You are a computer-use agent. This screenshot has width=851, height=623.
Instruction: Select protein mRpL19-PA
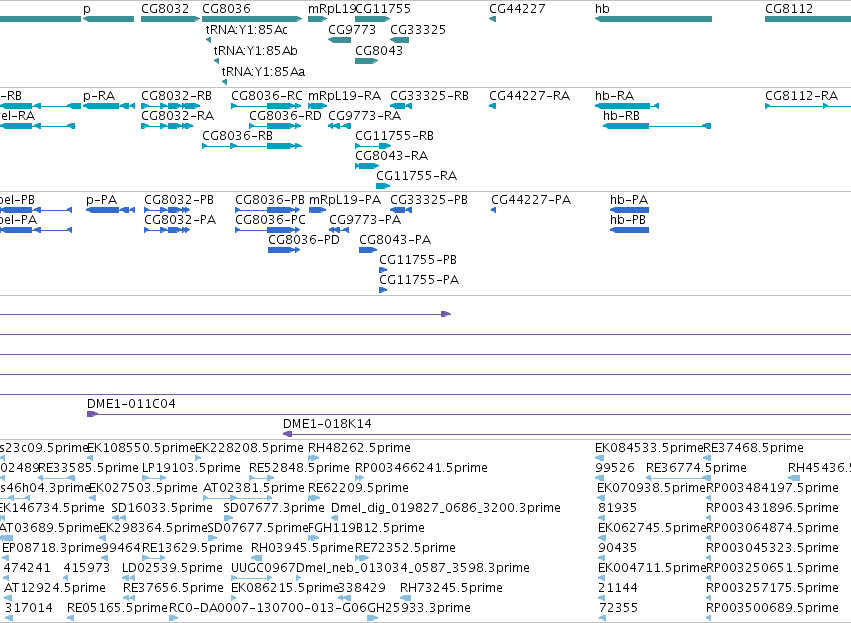coord(345,200)
